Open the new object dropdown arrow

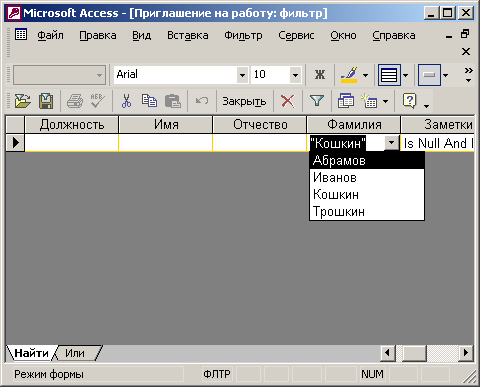point(386,101)
